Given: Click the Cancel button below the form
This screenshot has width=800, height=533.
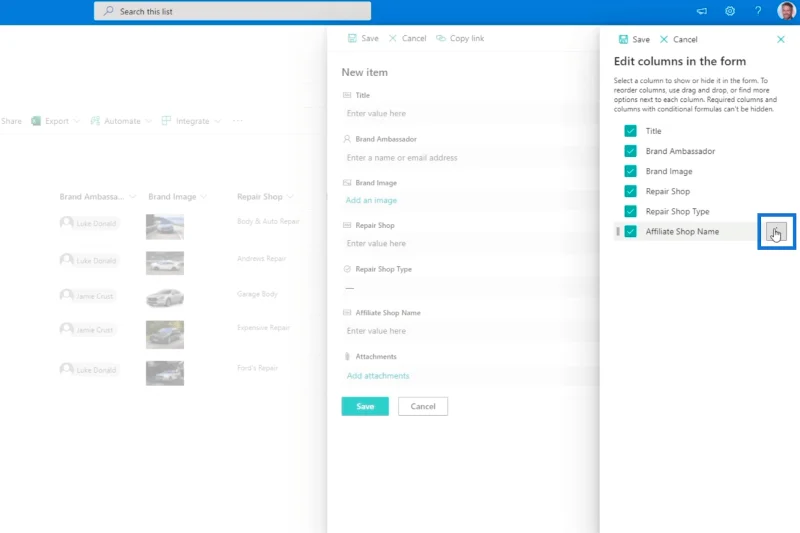Looking at the screenshot, I should tap(423, 407).
